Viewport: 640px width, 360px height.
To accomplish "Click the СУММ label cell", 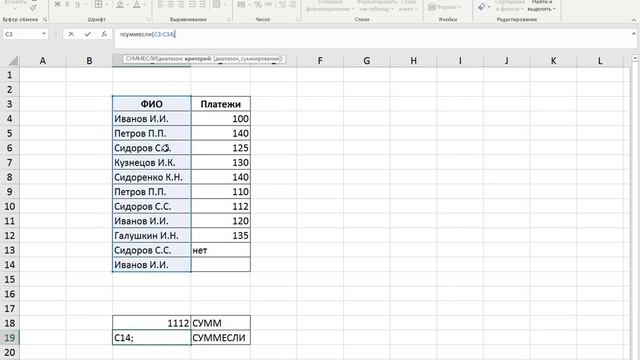I will click(x=220, y=323).
